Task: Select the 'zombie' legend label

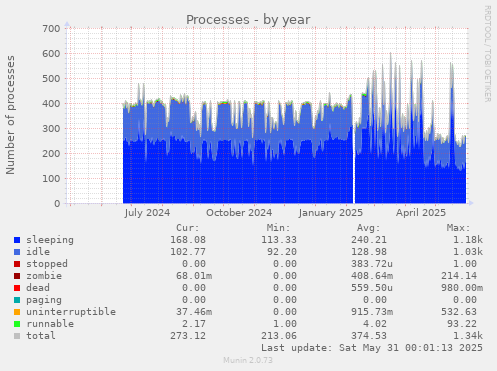Action: [44, 276]
